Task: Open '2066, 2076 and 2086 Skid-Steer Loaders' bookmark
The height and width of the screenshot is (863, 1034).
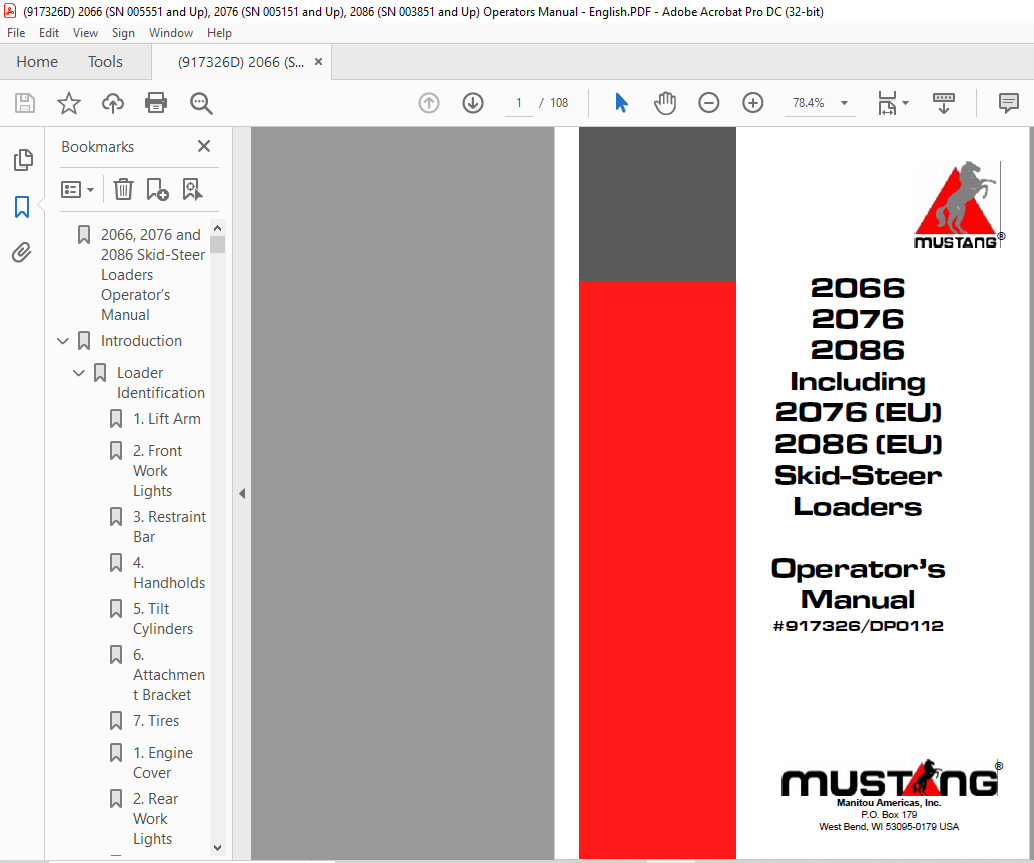Action: pyautogui.click(x=153, y=274)
